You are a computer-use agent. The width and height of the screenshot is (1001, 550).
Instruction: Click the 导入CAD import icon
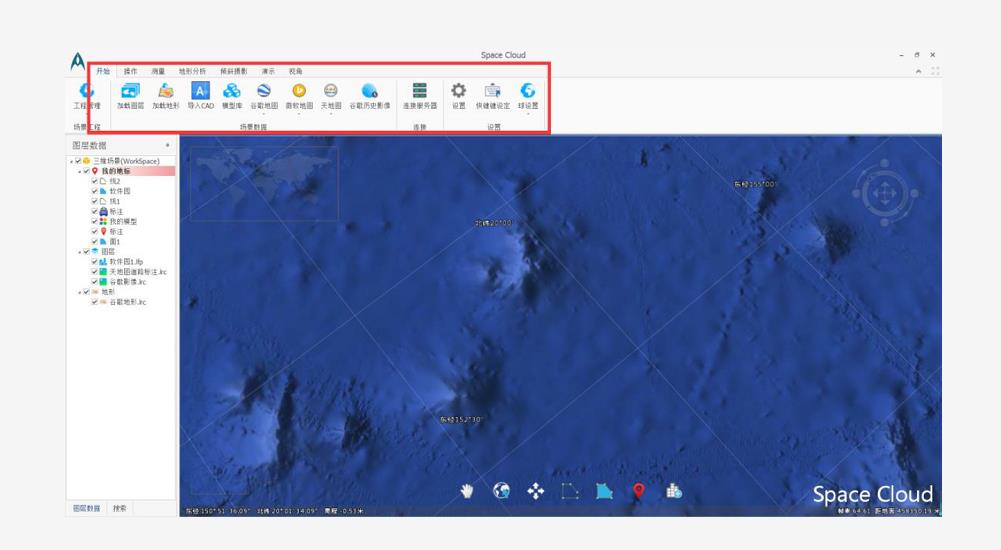pos(200,93)
